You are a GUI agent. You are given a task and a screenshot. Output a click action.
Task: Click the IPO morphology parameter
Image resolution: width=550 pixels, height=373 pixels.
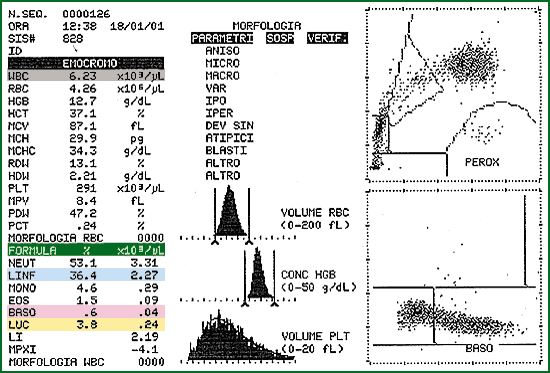[216, 101]
